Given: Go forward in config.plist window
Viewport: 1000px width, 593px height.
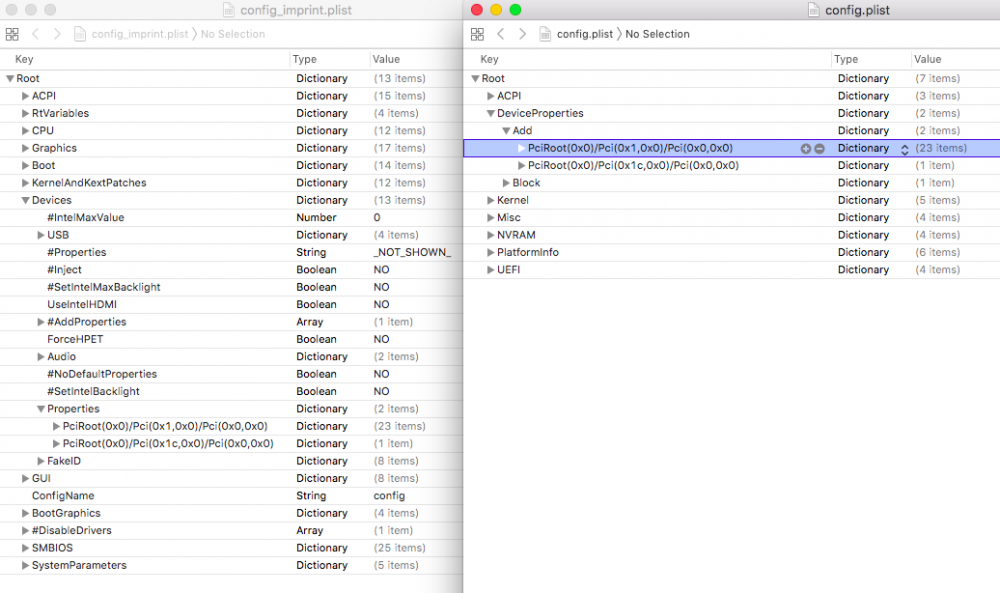Looking at the screenshot, I should coord(522,34).
